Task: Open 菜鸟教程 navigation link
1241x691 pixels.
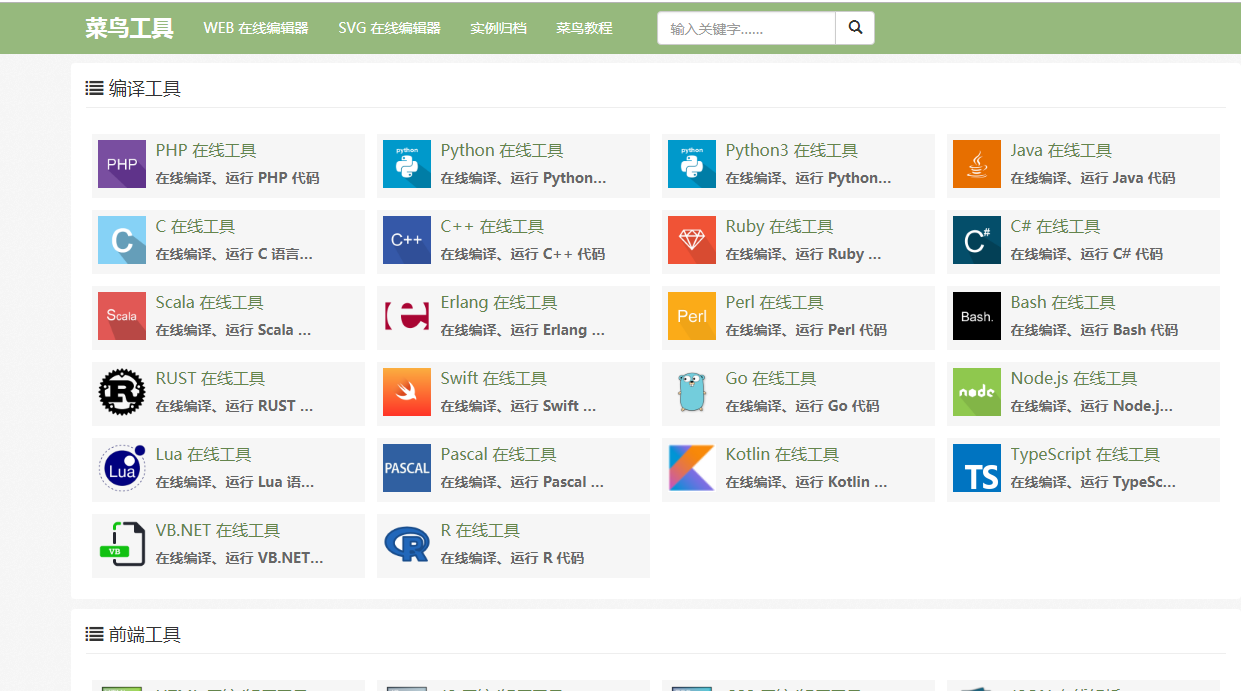Action: coord(584,28)
